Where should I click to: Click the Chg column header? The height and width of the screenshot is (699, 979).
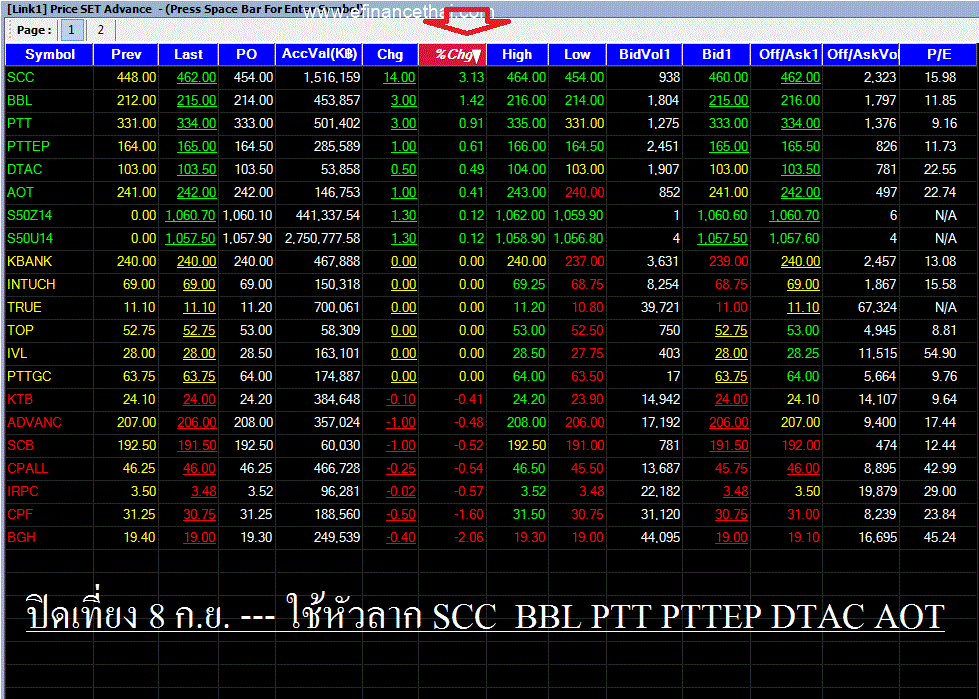[x=390, y=54]
